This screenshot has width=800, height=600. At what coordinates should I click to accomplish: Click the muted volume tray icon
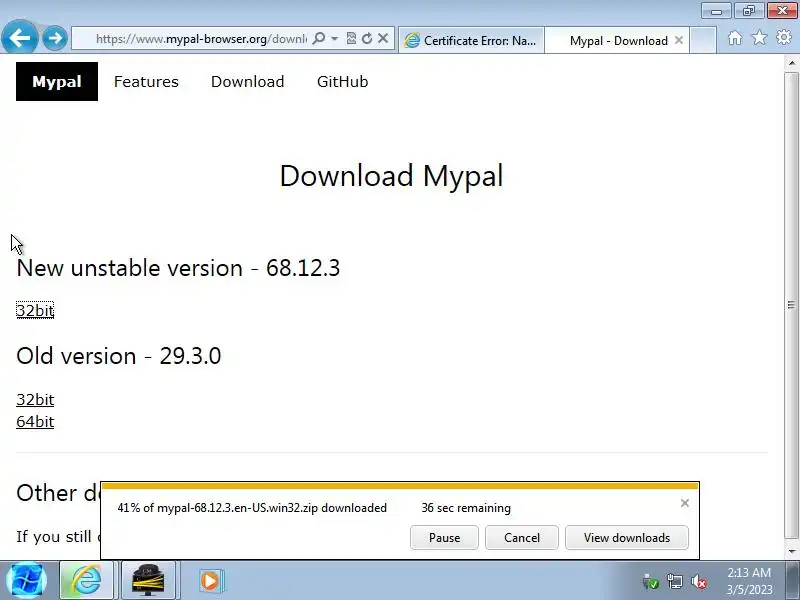(699, 582)
